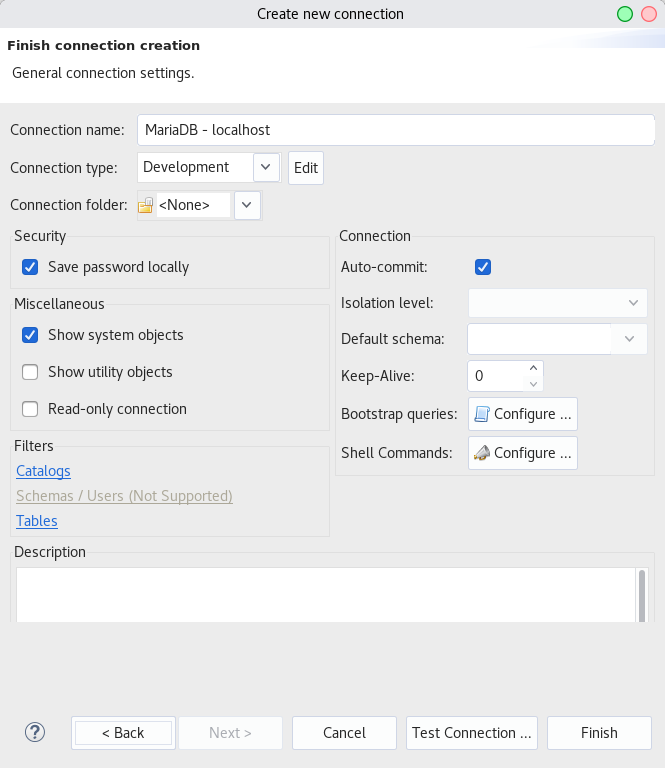Expand the Default schema combo box
This screenshot has height=768, width=665.
[x=629, y=339]
